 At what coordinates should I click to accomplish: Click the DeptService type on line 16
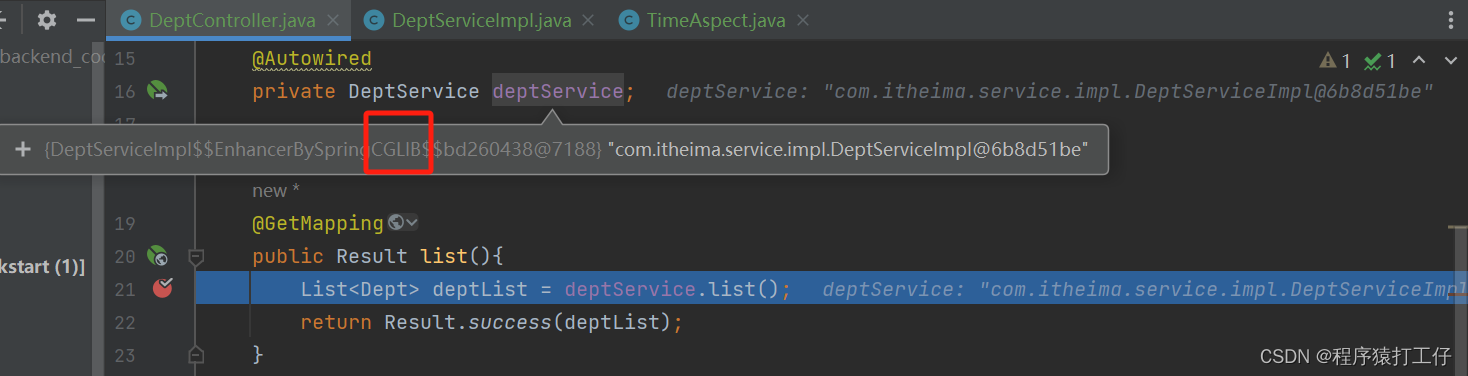pyautogui.click(x=414, y=91)
